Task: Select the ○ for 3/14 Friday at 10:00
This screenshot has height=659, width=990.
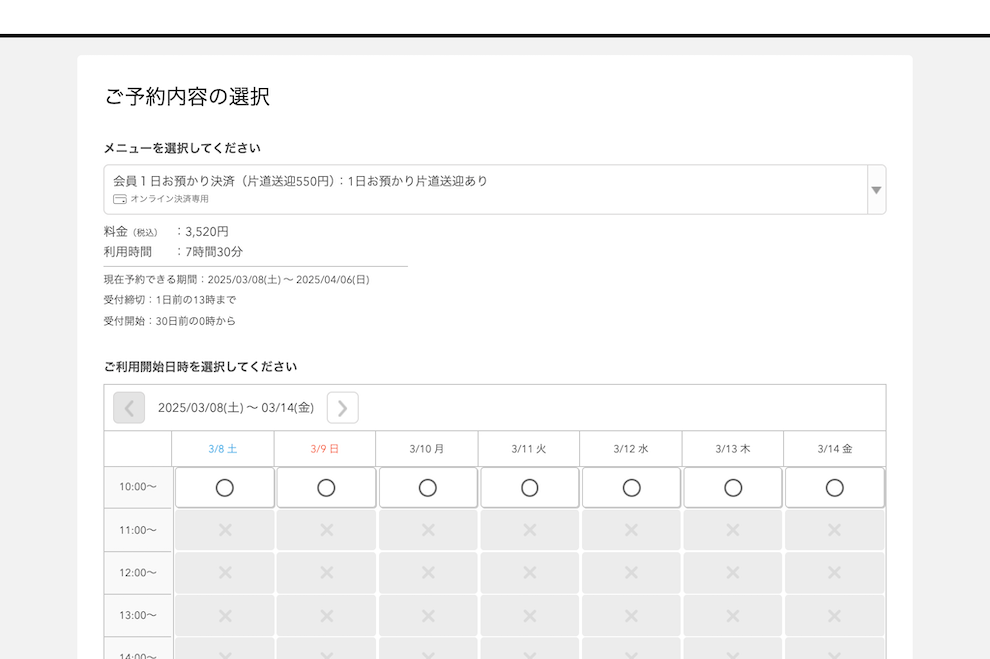Action: [835, 487]
